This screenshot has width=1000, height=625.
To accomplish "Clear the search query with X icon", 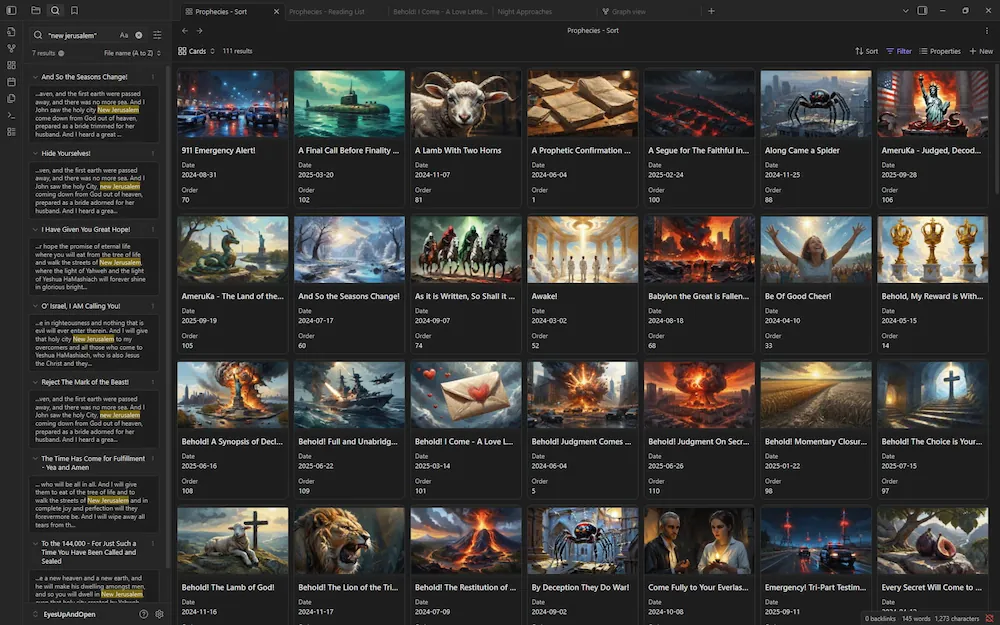I will [x=139, y=35].
